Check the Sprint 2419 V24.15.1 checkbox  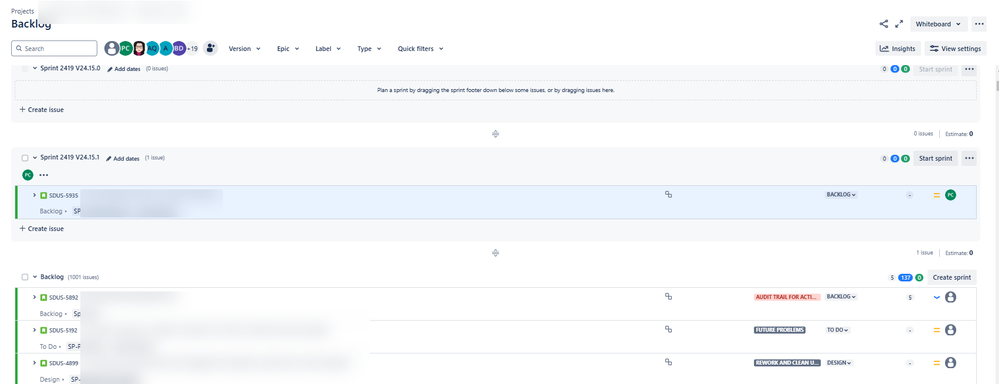tap(25, 158)
